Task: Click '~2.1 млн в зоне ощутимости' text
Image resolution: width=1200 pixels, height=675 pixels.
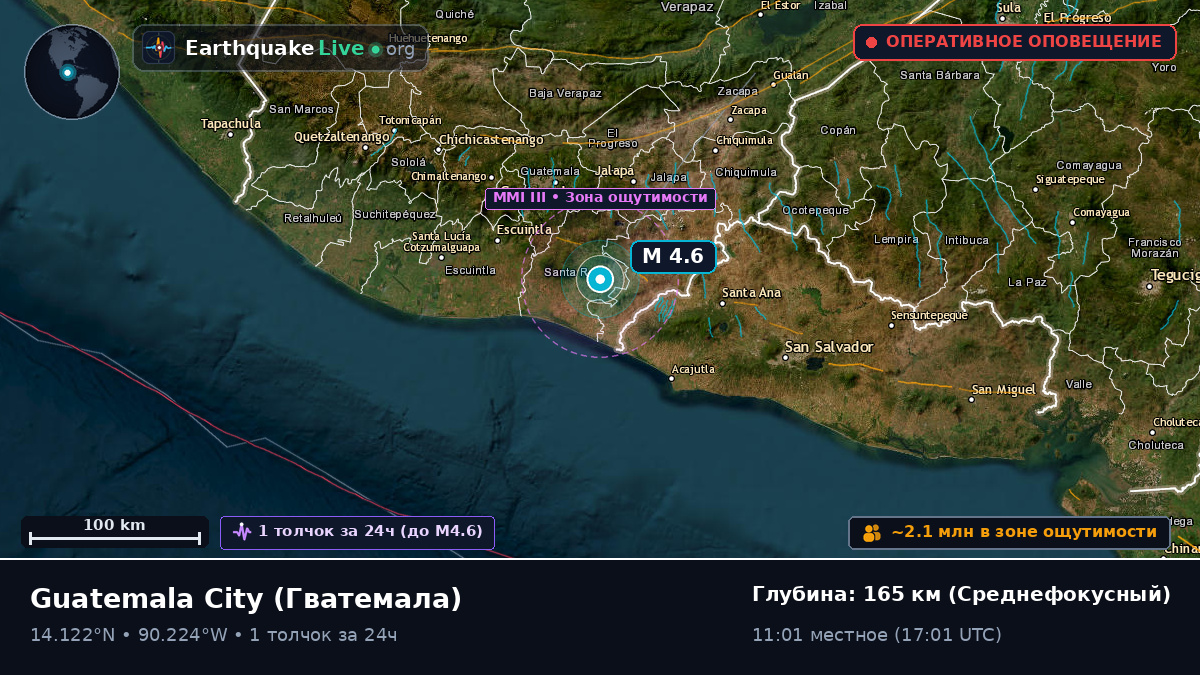Action: (x=1024, y=532)
